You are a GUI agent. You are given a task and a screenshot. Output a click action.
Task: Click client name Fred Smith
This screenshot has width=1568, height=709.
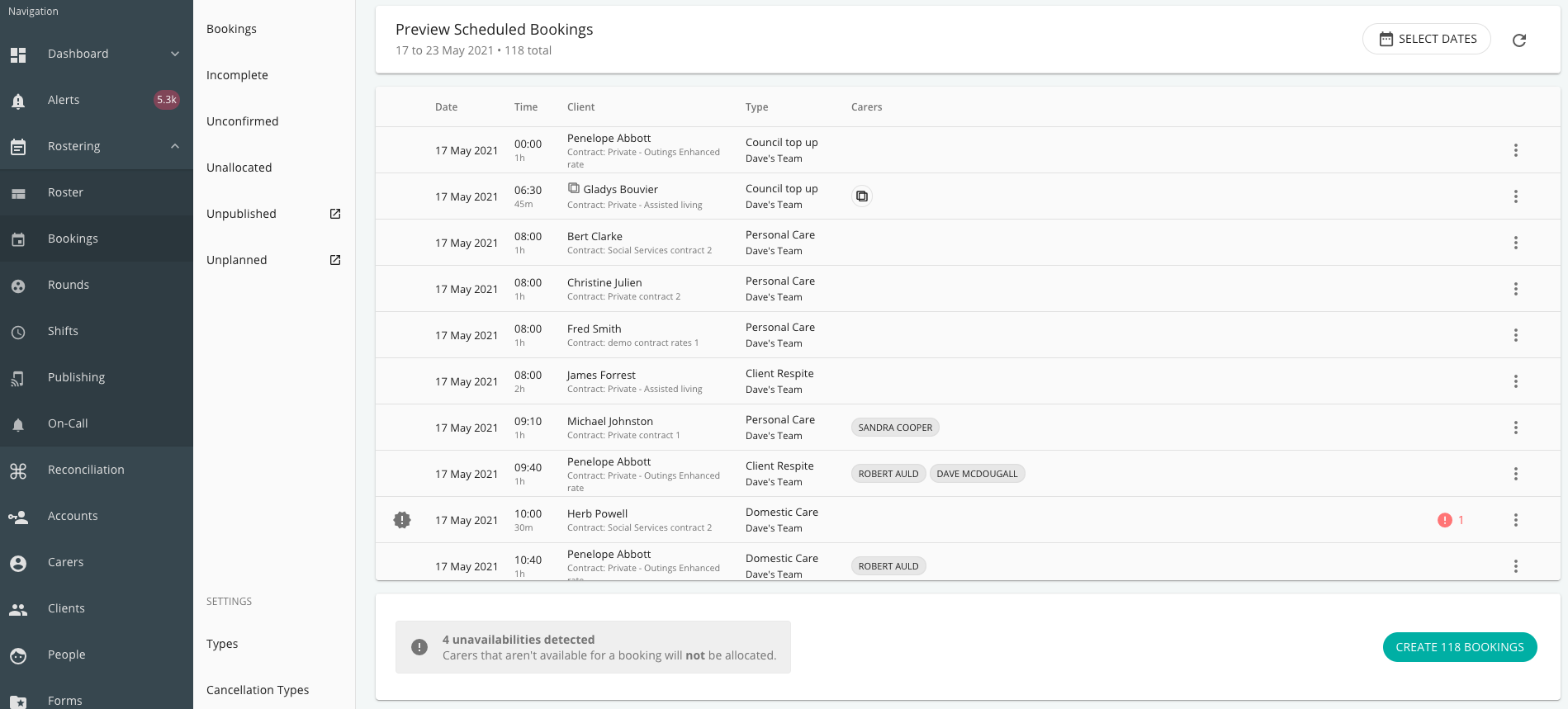point(594,329)
